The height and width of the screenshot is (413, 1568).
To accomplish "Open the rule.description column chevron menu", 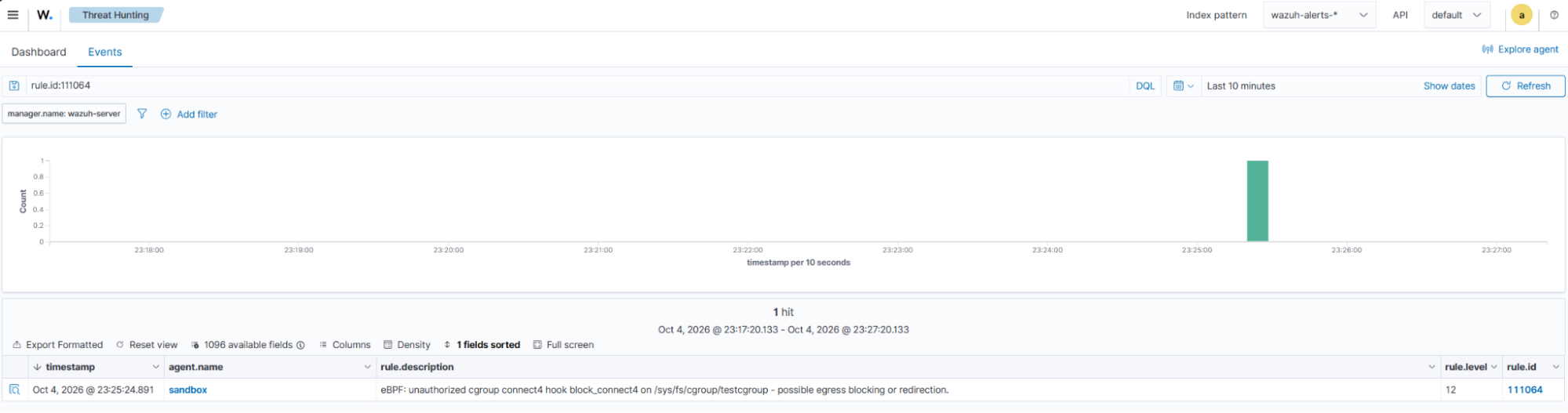I will tap(1432, 367).
